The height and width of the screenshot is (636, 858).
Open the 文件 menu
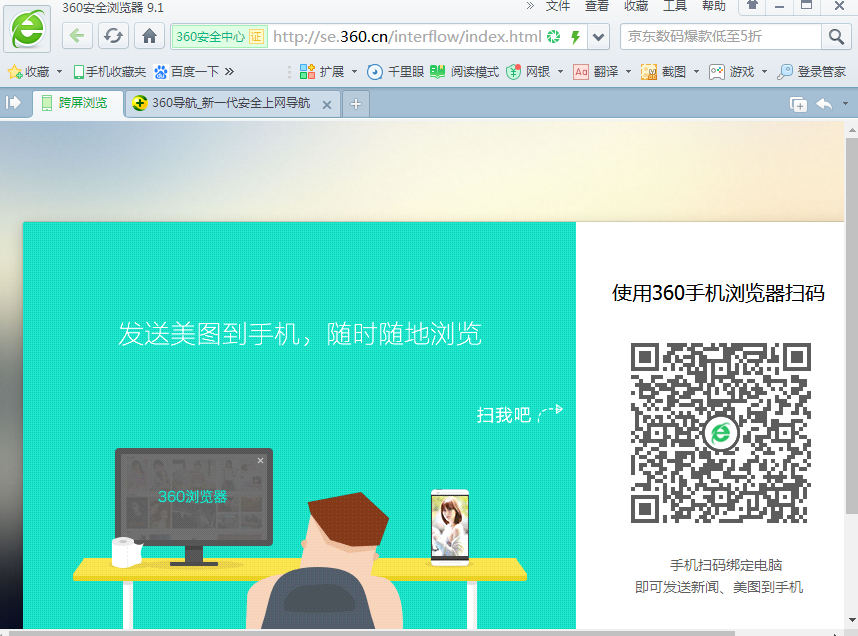point(558,7)
